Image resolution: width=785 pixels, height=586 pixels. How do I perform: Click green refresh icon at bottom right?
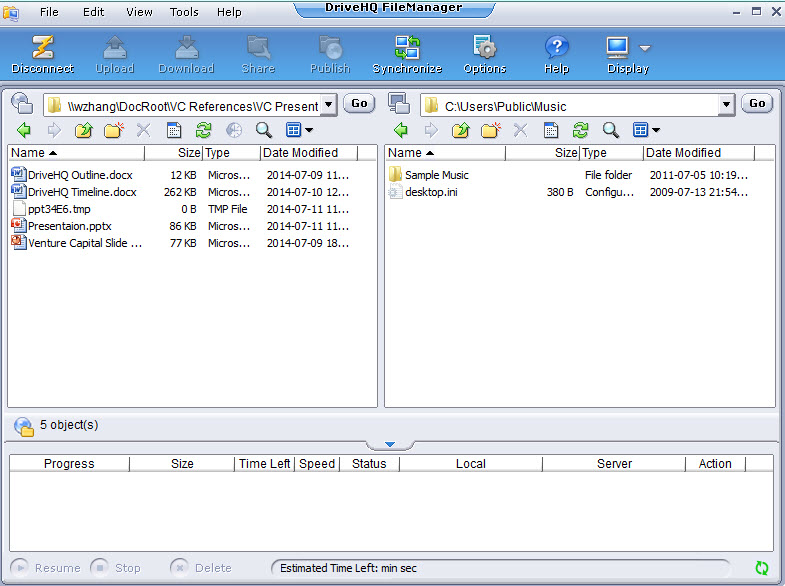761,568
